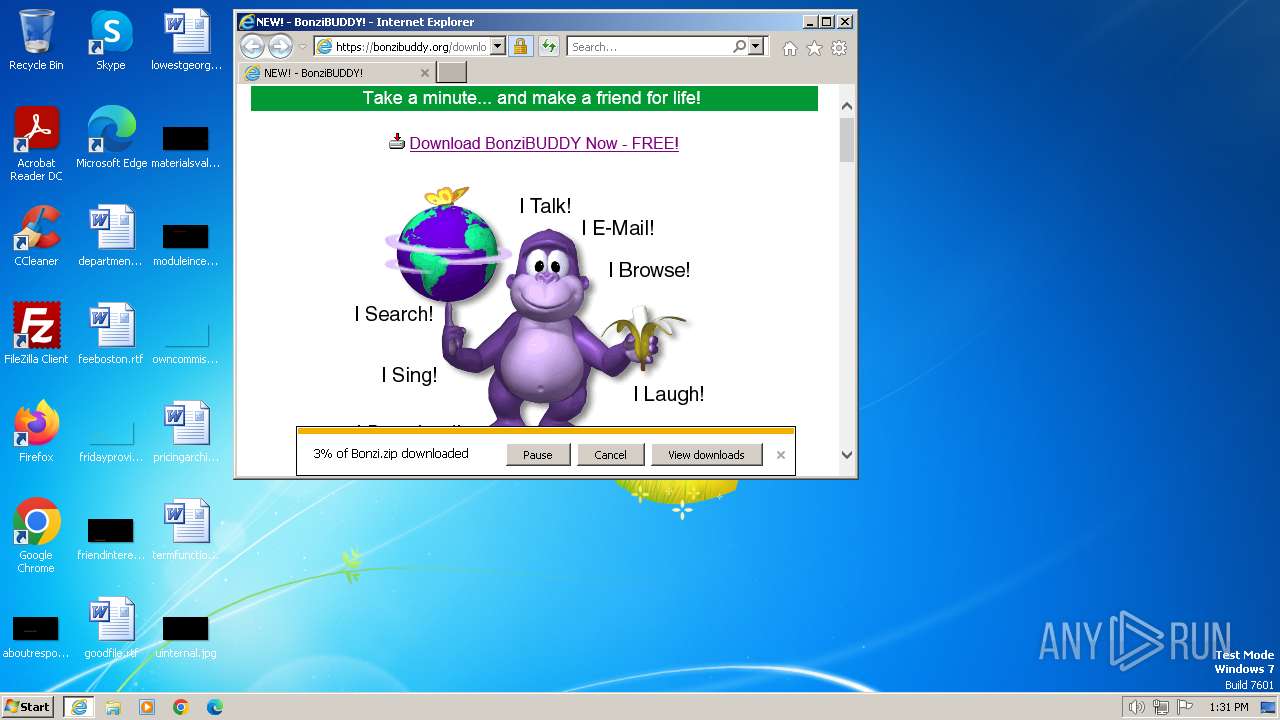The height and width of the screenshot is (720, 1280).
Task: Click Internet Explorer in the taskbar
Action: 79,707
